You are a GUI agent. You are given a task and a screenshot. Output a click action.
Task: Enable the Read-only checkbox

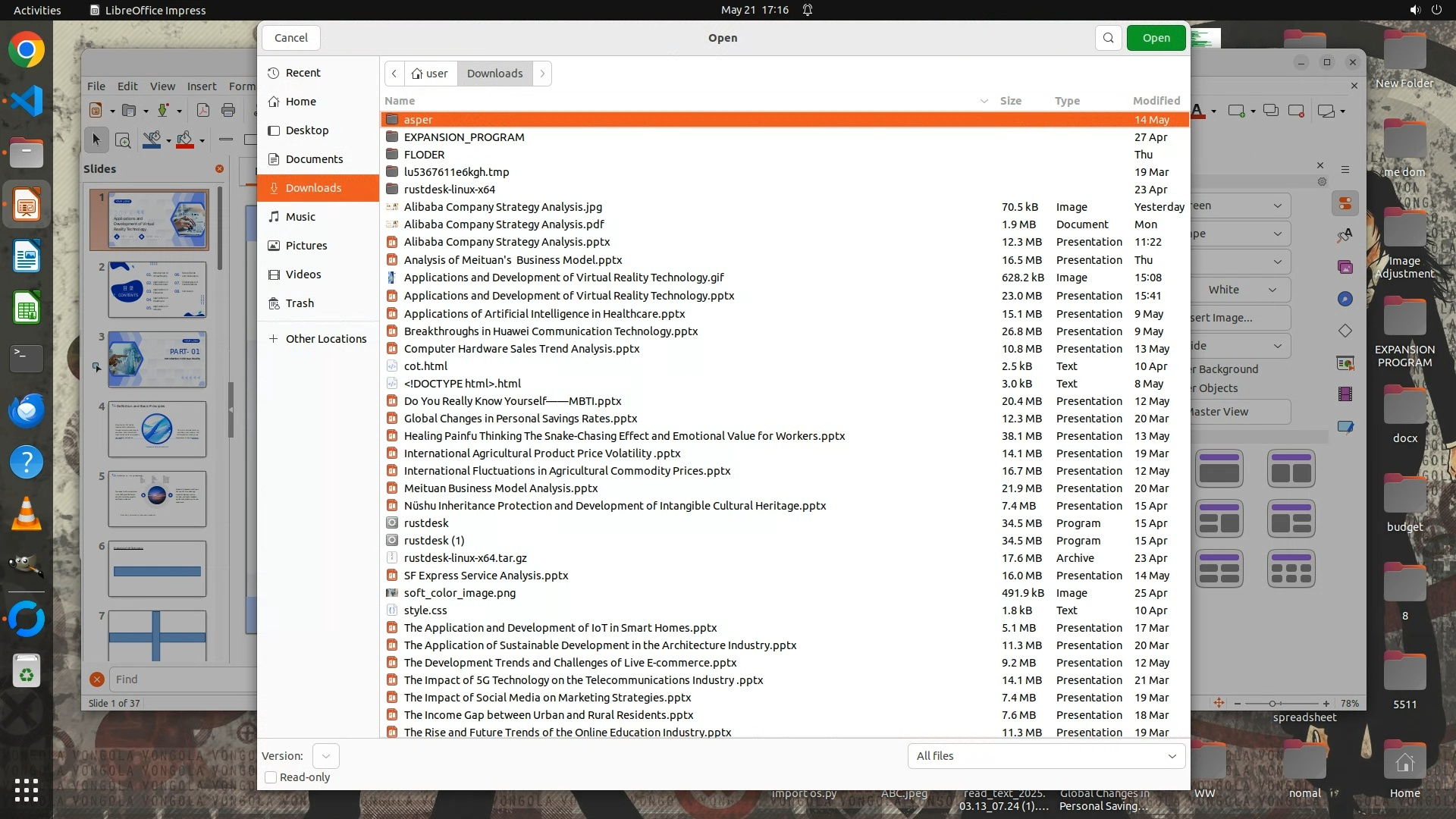tap(271, 777)
